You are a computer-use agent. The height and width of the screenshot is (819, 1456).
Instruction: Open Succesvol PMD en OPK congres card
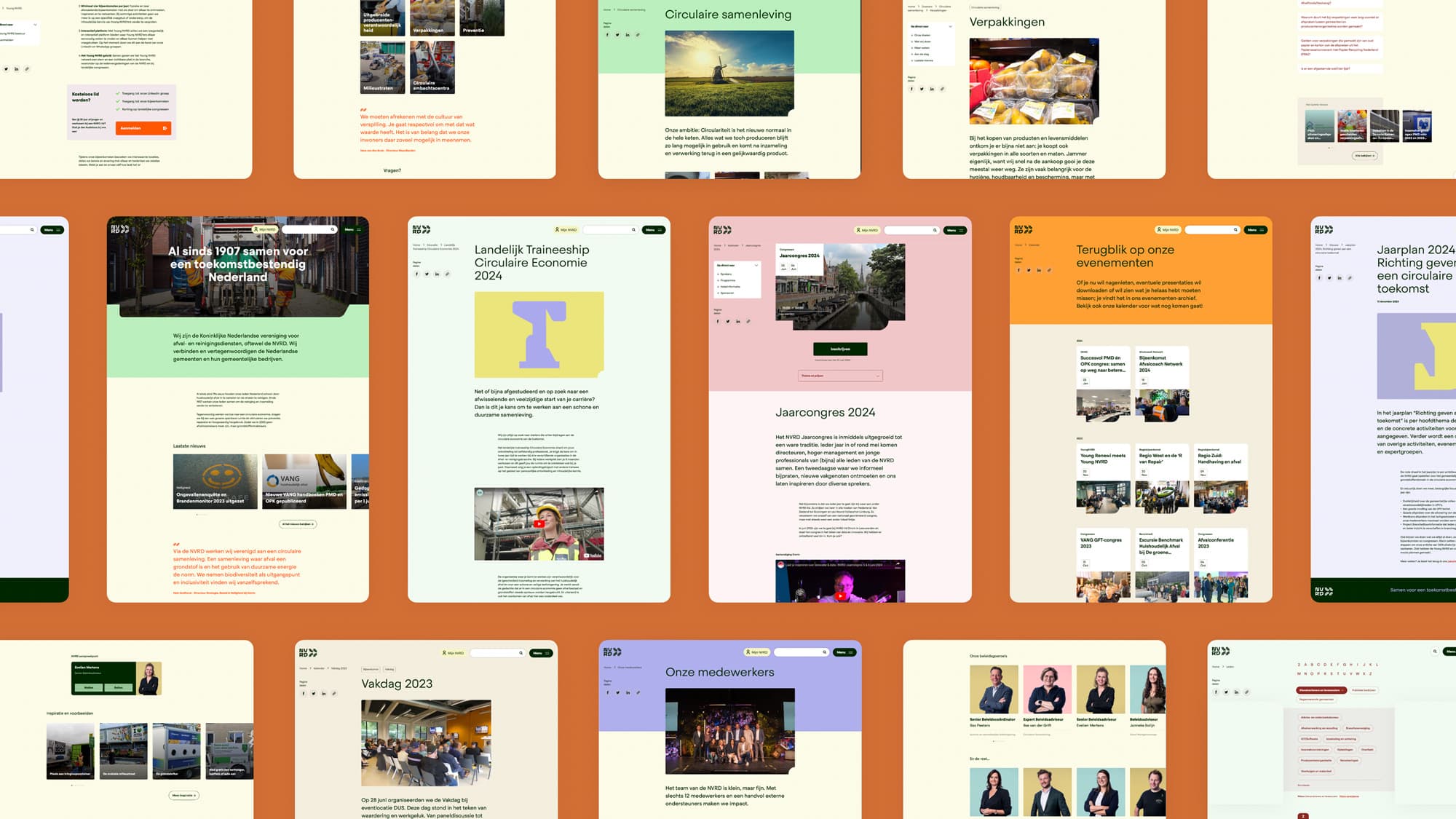point(1104,385)
